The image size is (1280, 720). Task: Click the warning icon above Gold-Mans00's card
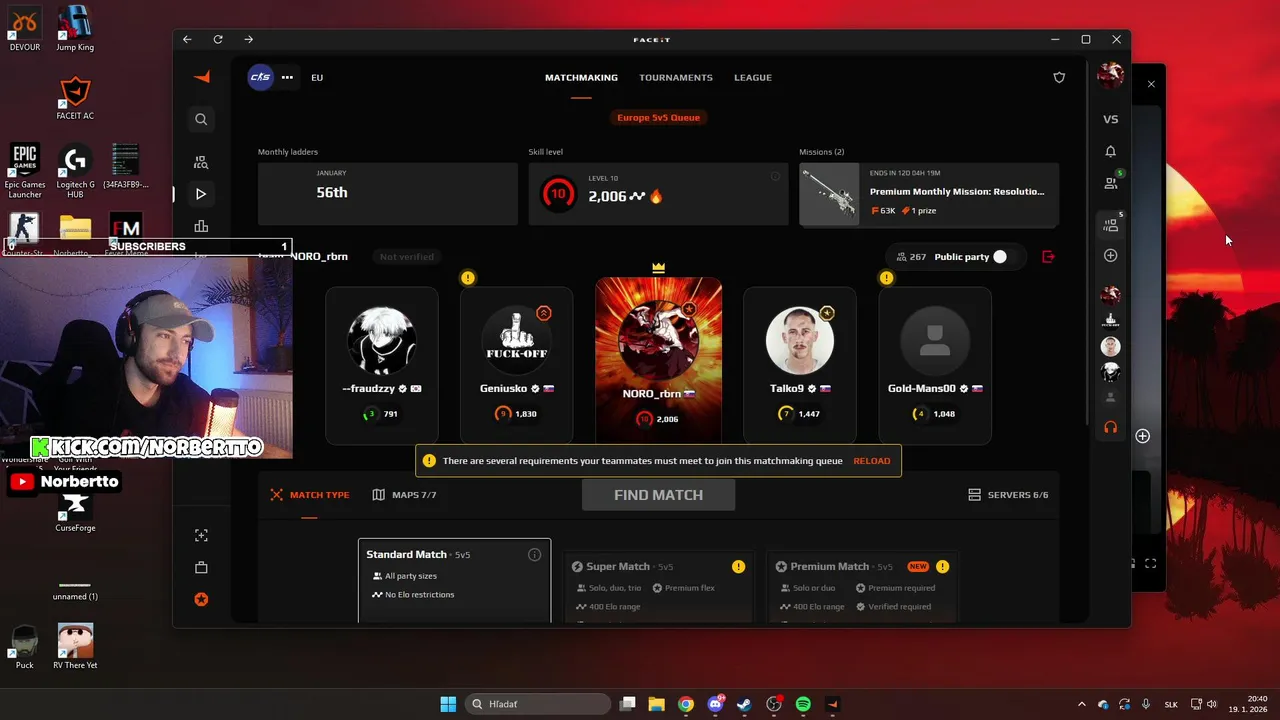pyautogui.click(x=886, y=278)
